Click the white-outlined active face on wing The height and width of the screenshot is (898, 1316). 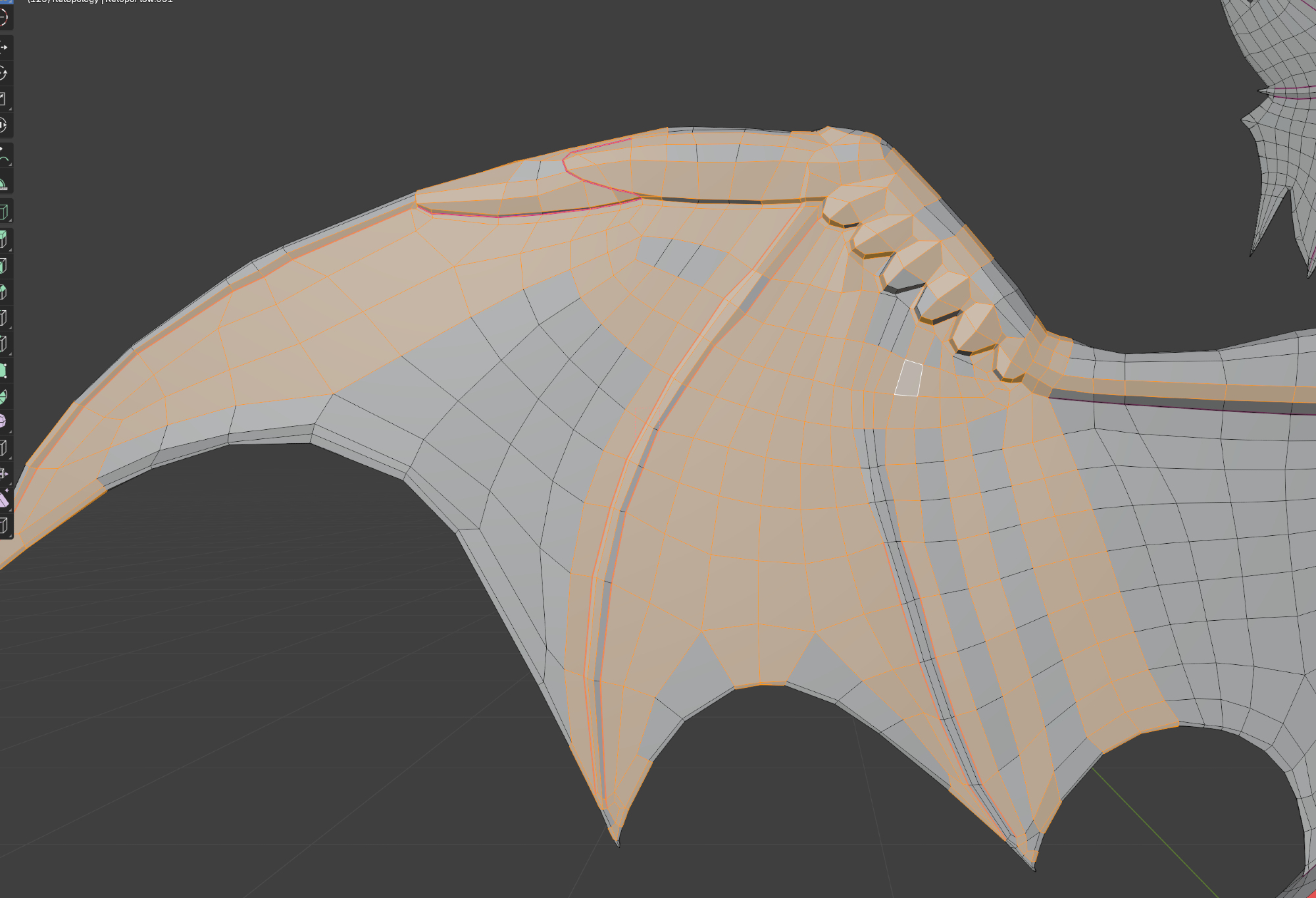pyautogui.click(x=909, y=379)
